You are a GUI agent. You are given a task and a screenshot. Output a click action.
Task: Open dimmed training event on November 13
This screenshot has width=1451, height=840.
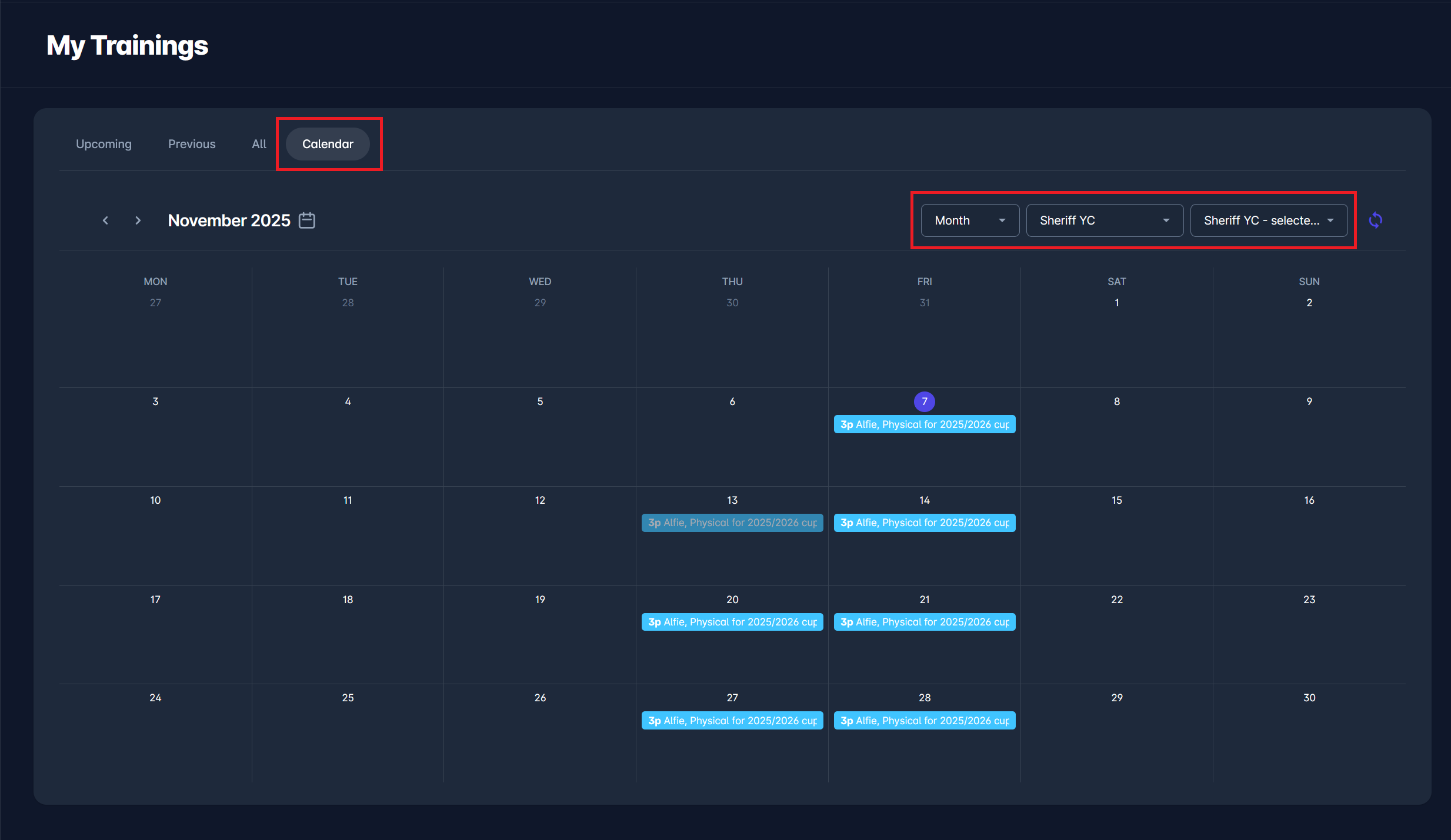(x=732, y=523)
